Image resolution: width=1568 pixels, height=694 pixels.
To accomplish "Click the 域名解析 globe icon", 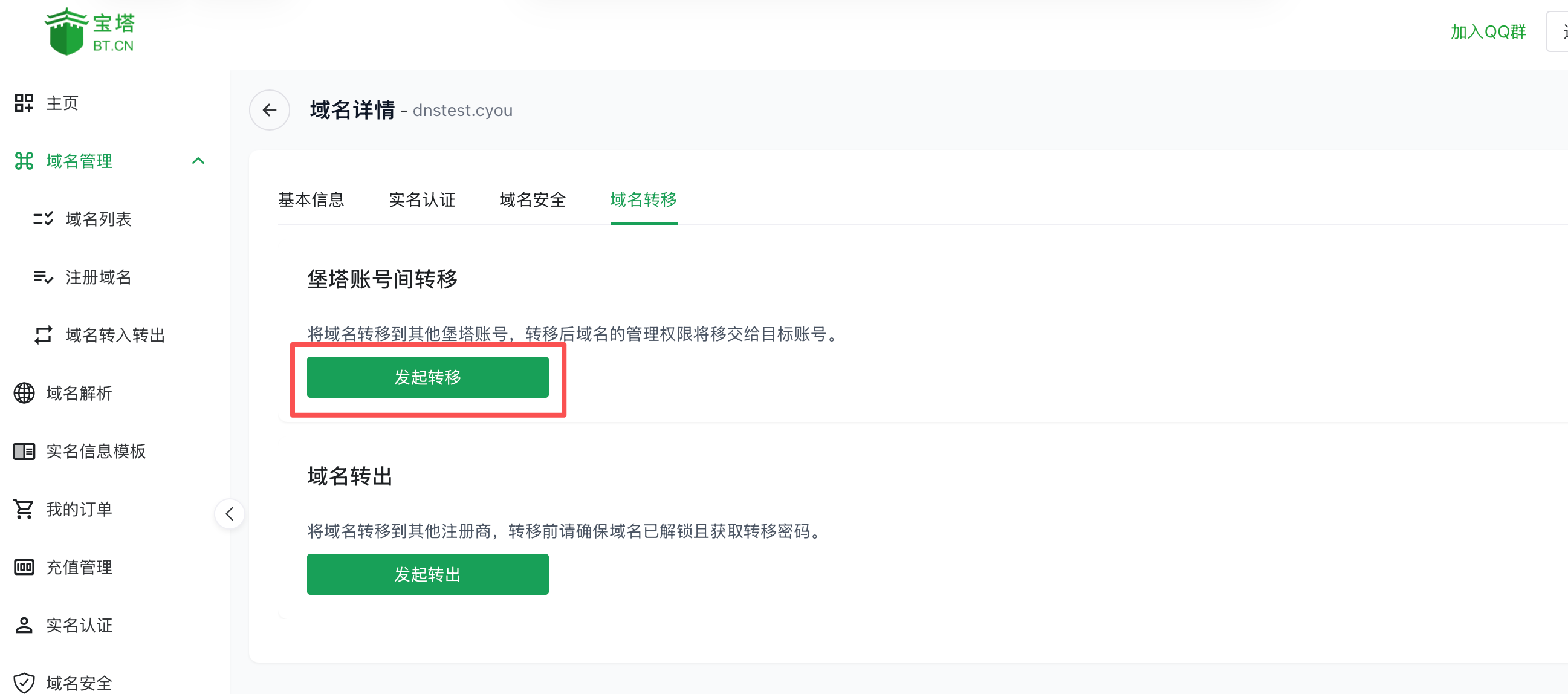I will pyautogui.click(x=23, y=394).
